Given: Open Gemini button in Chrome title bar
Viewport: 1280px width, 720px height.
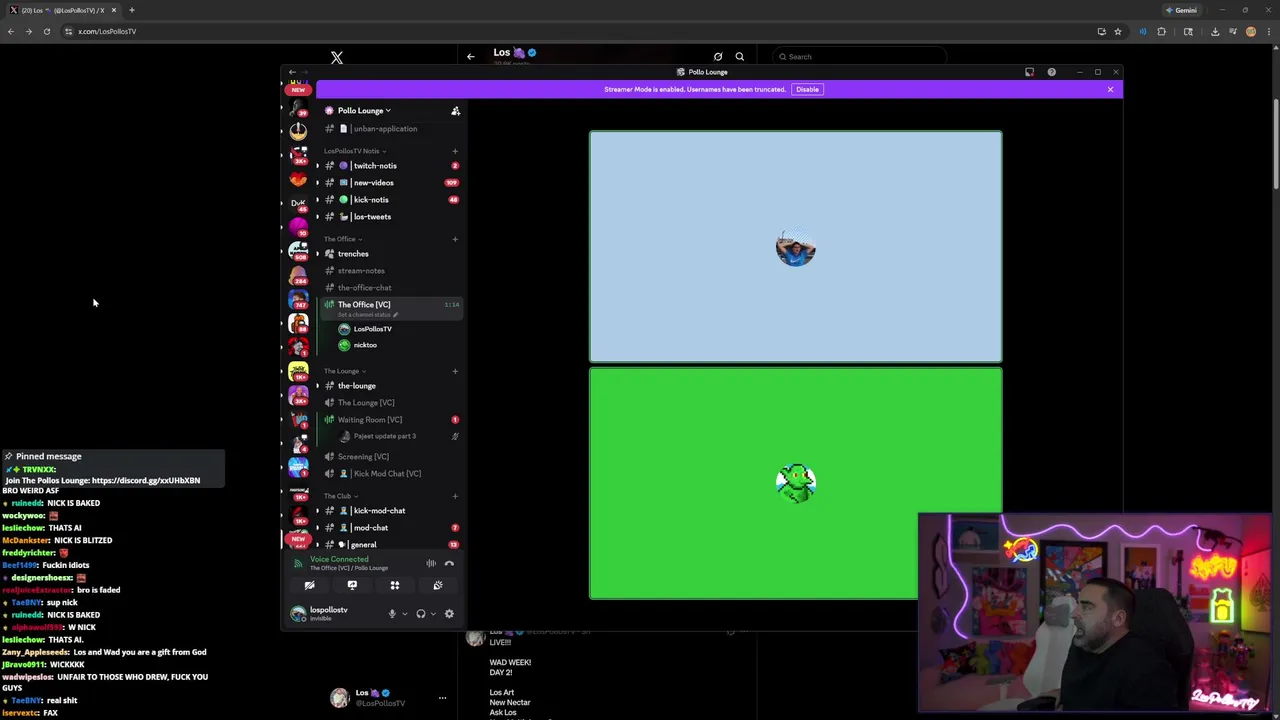Looking at the screenshot, I should [1181, 10].
